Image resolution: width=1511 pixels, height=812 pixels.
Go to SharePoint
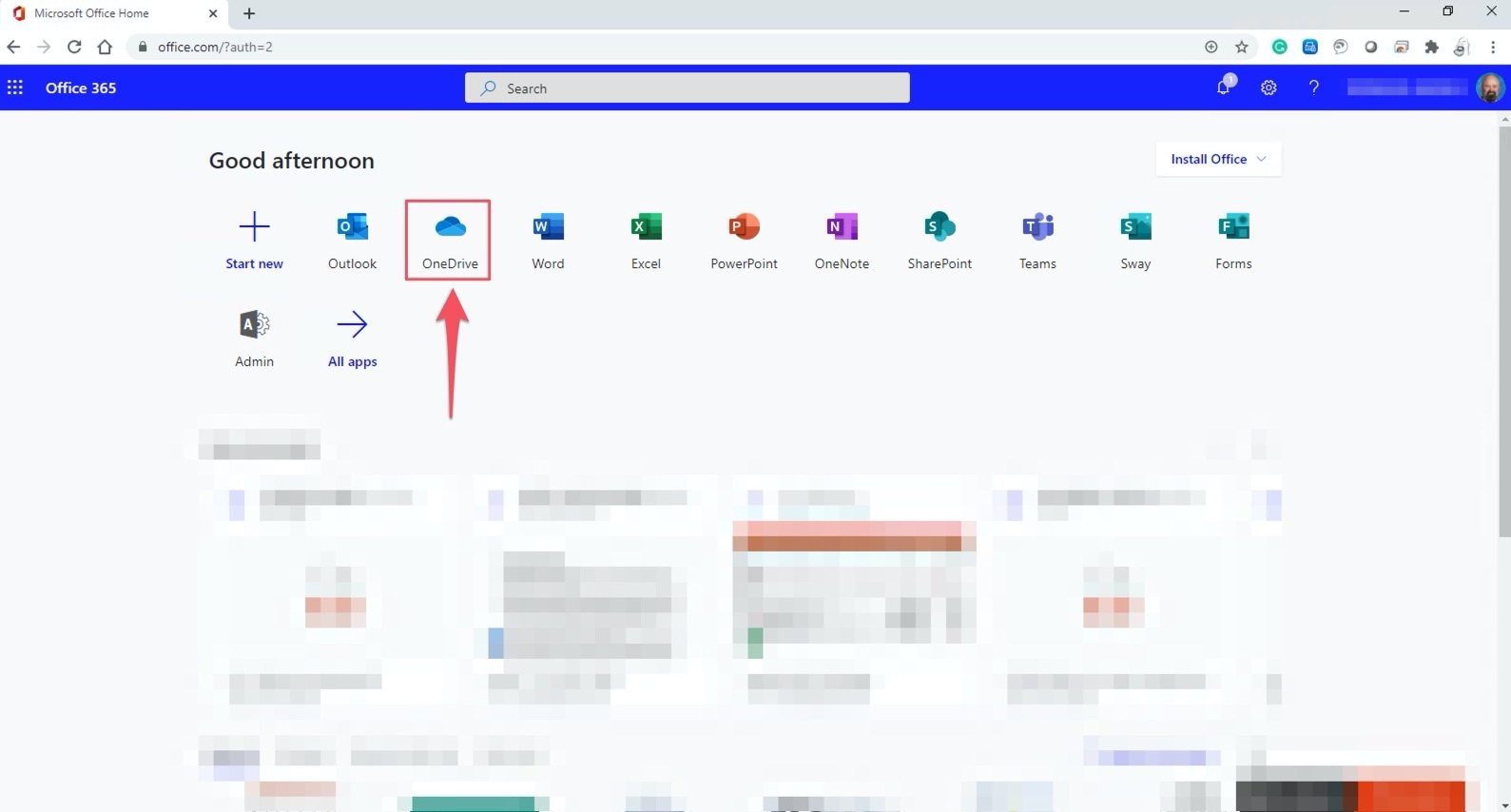click(x=940, y=240)
